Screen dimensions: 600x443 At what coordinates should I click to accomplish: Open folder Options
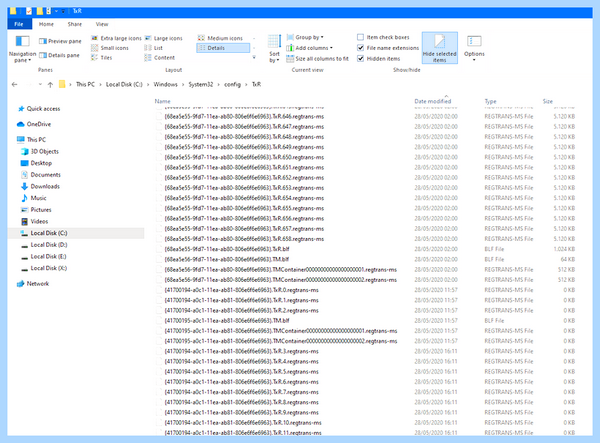[474, 48]
